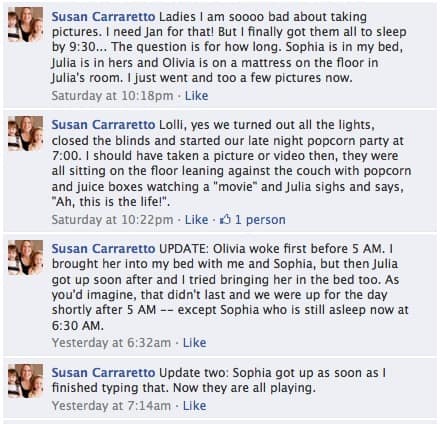
Task: Open the 'Saturday at 10:18pm' timestamp
Action: 112,96
